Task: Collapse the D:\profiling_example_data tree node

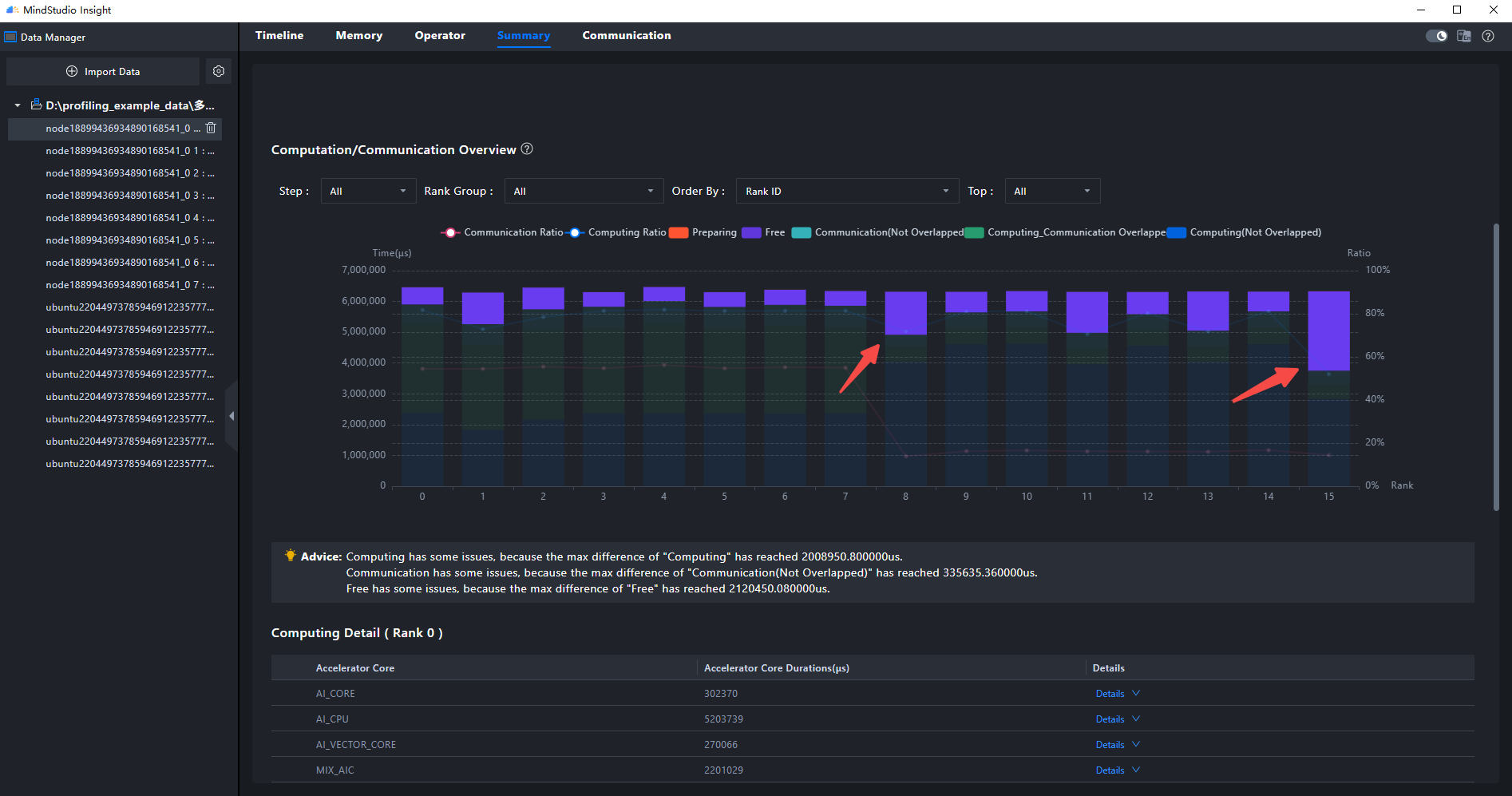Action: point(18,105)
